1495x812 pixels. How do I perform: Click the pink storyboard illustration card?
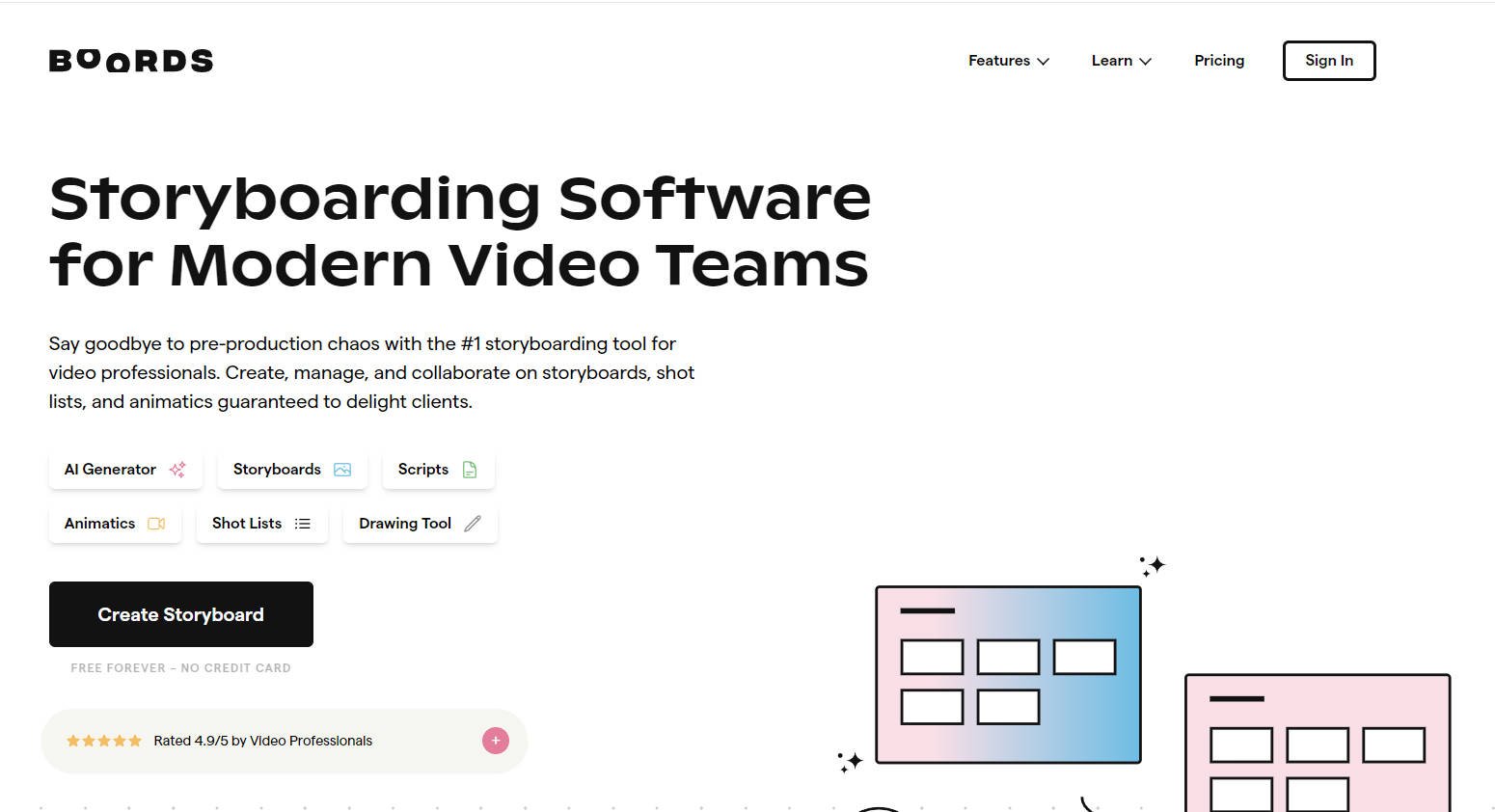tap(1318, 743)
